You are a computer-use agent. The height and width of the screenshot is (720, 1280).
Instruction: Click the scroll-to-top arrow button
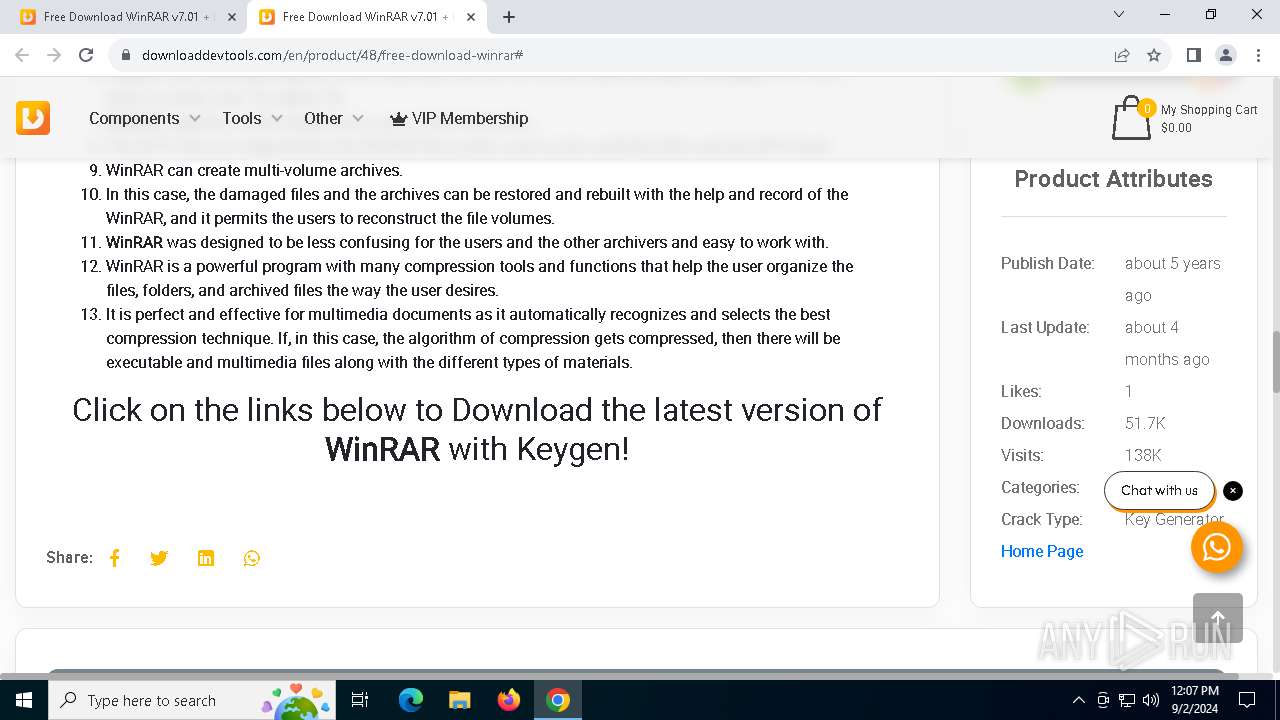pos(1218,618)
